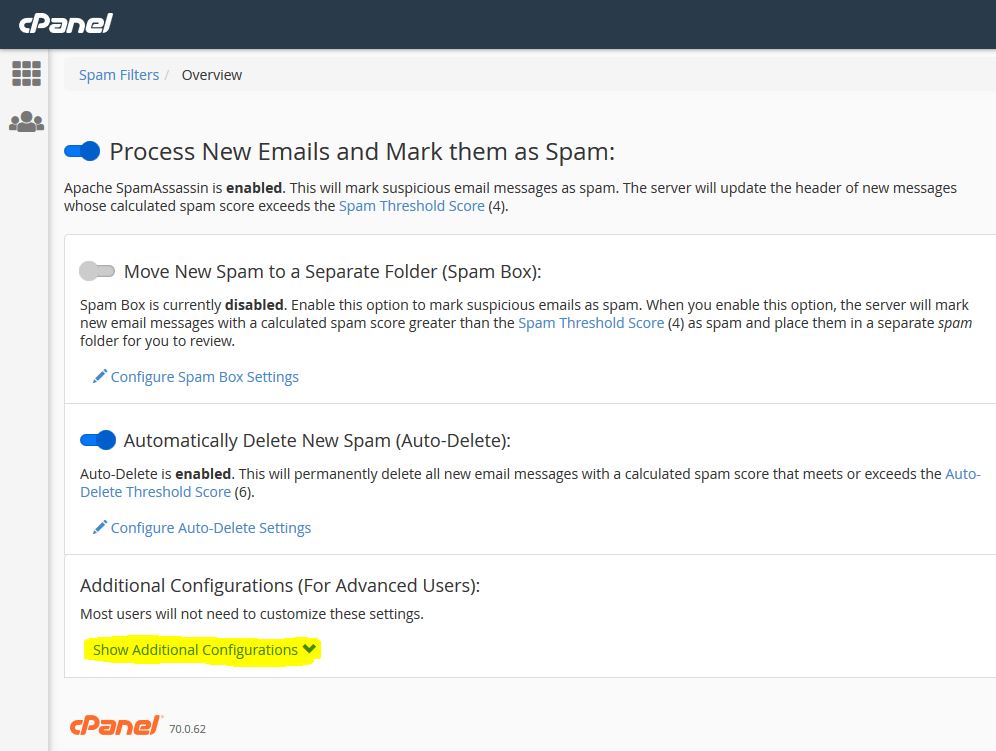This screenshot has width=996, height=751.
Task: Disable the Auto-Delete toggle switch
Action: click(98, 440)
